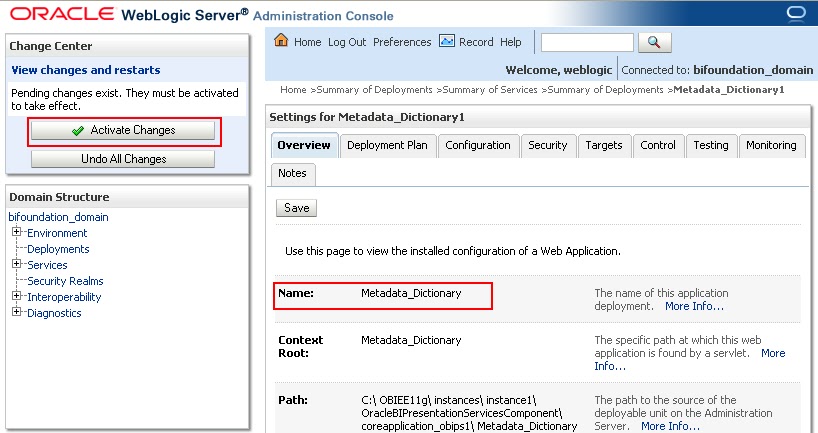Open bifoundation_domain in Domain Structure
Screen dimensions: 818x433
click(58, 217)
